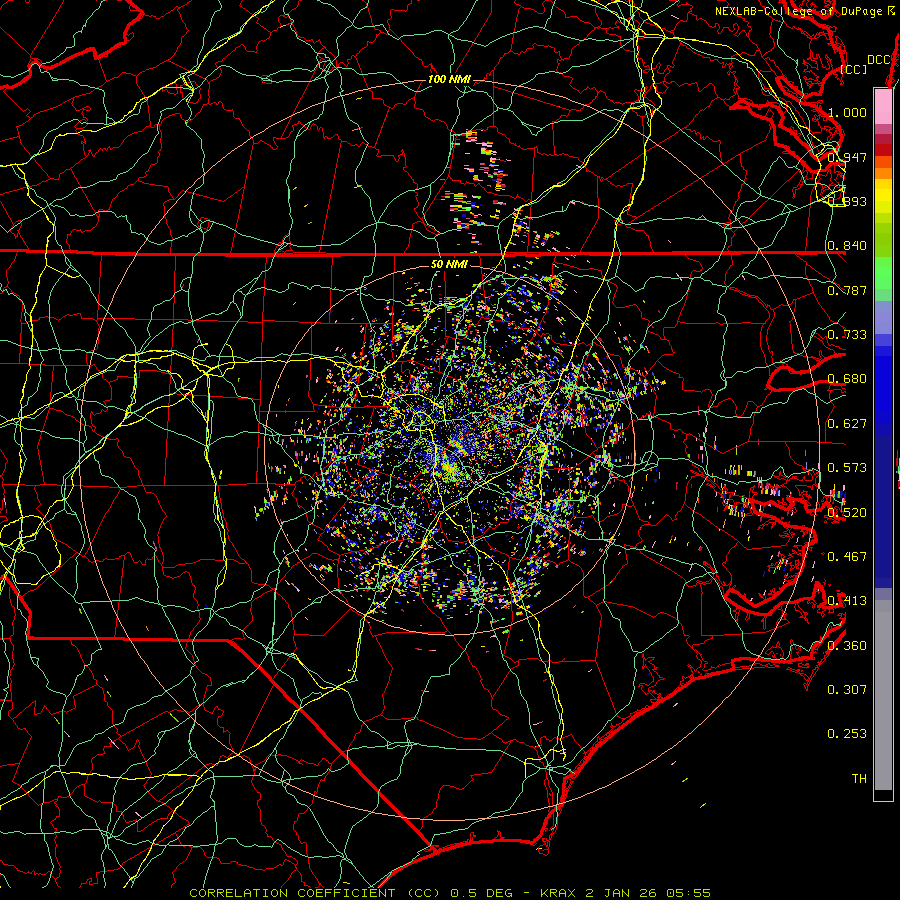Select the 0.360 scale value
The height and width of the screenshot is (900, 900).
(847, 645)
